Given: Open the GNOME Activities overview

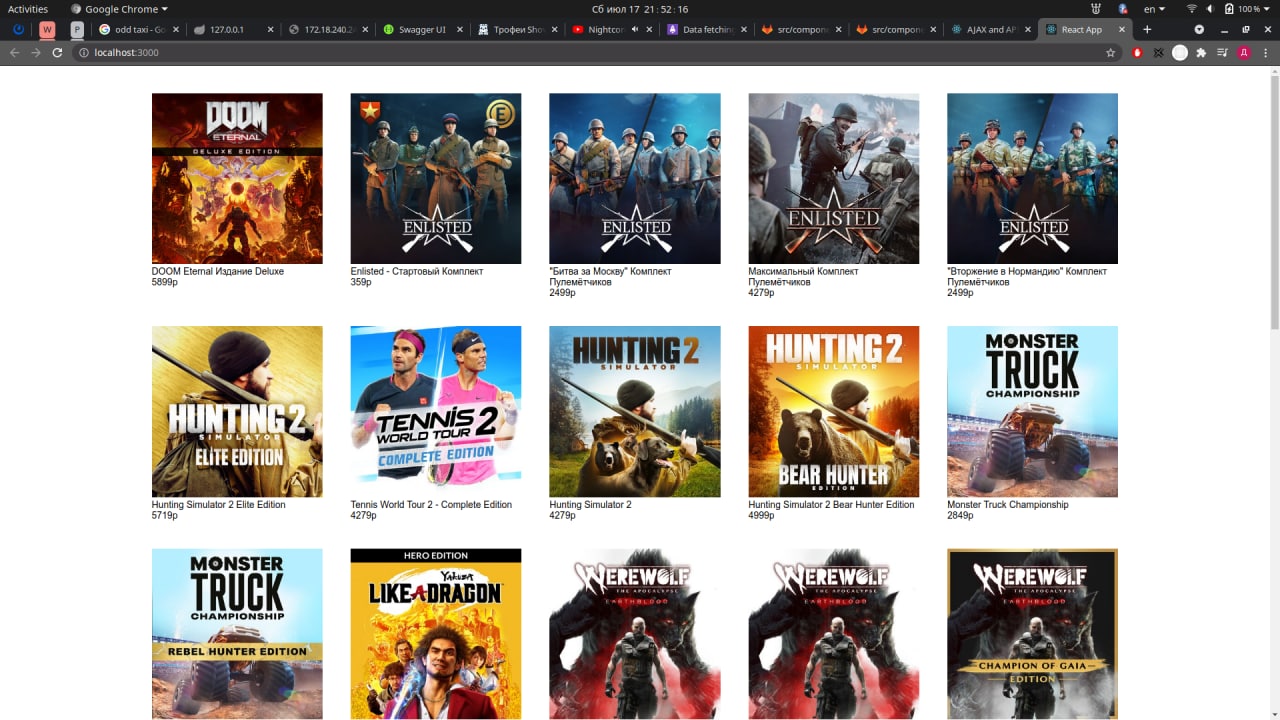Looking at the screenshot, I should 28,9.
